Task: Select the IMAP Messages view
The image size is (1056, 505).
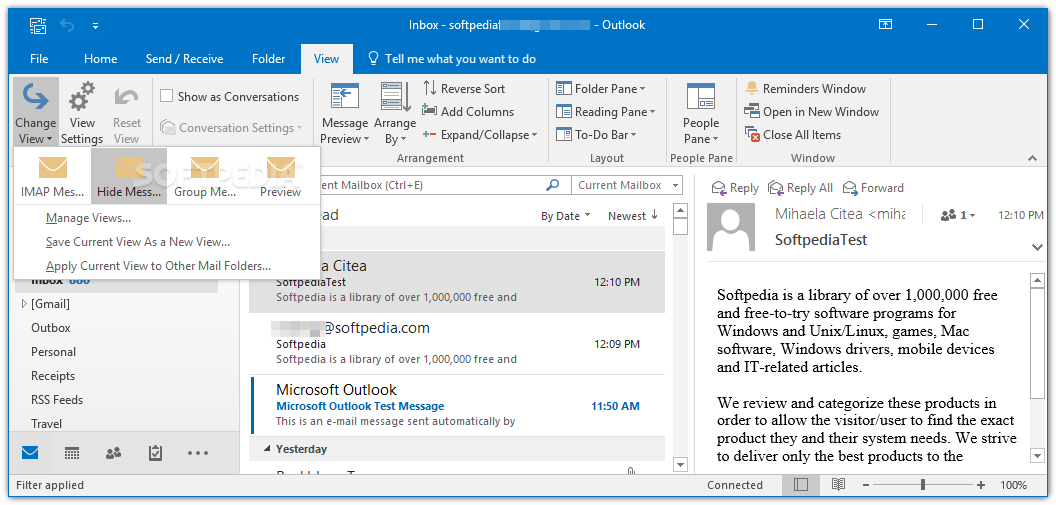Action: [x=53, y=176]
